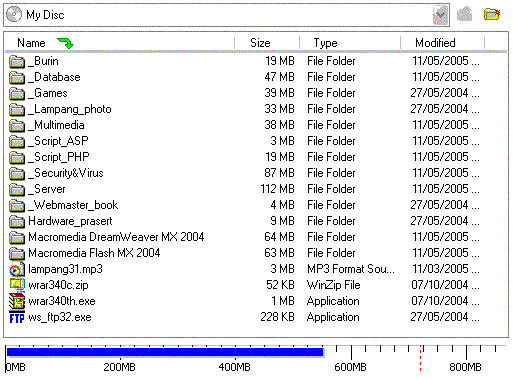Click the red dashed capacity limit marker
The width and height of the screenshot is (513, 379).
pos(421,358)
